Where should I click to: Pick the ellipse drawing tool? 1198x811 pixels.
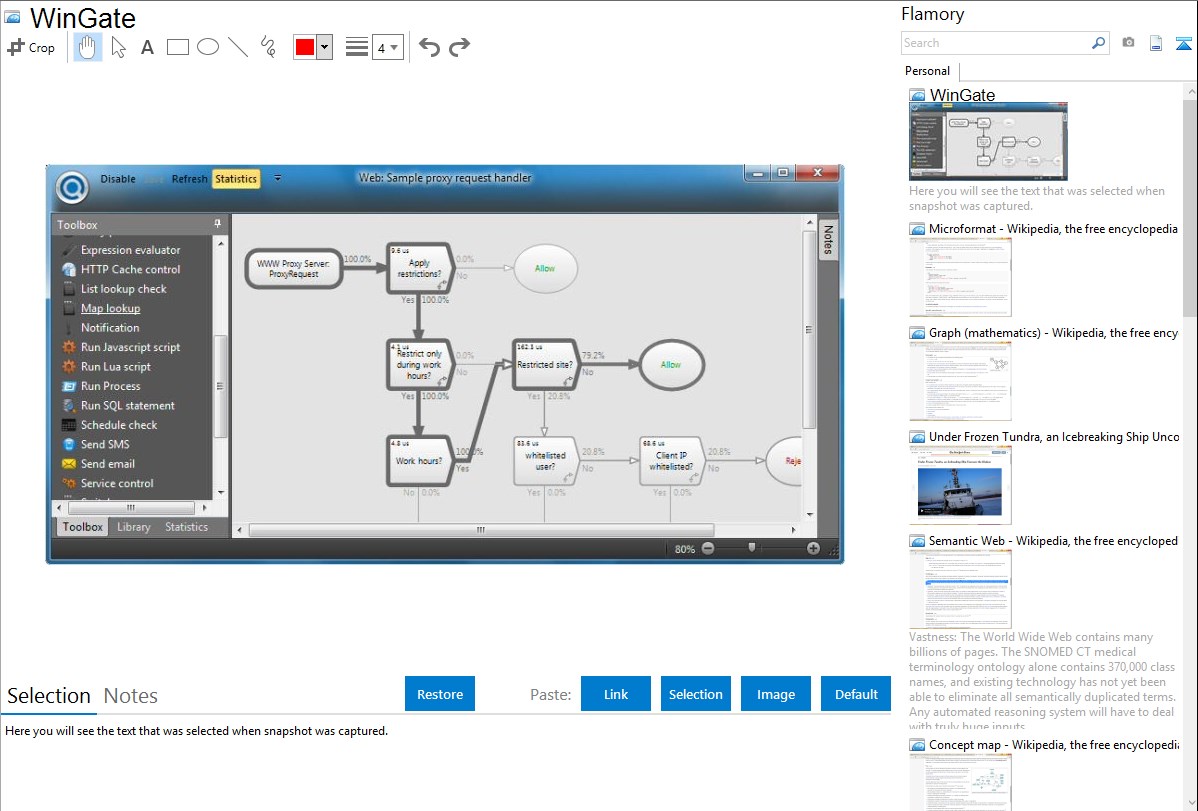pyautogui.click(x=208, y=47)
